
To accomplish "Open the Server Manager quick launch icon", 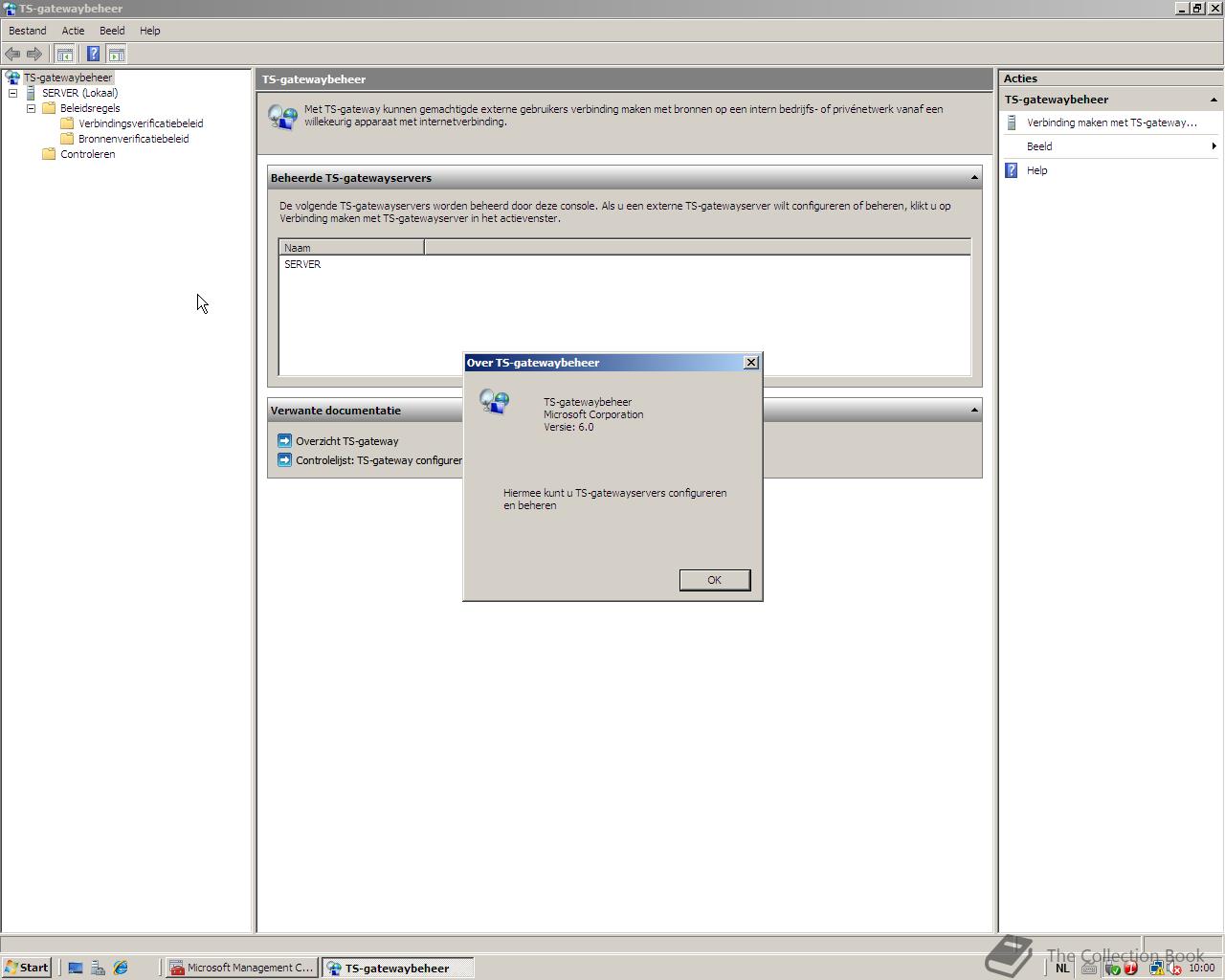I will [x=98, y=968].
